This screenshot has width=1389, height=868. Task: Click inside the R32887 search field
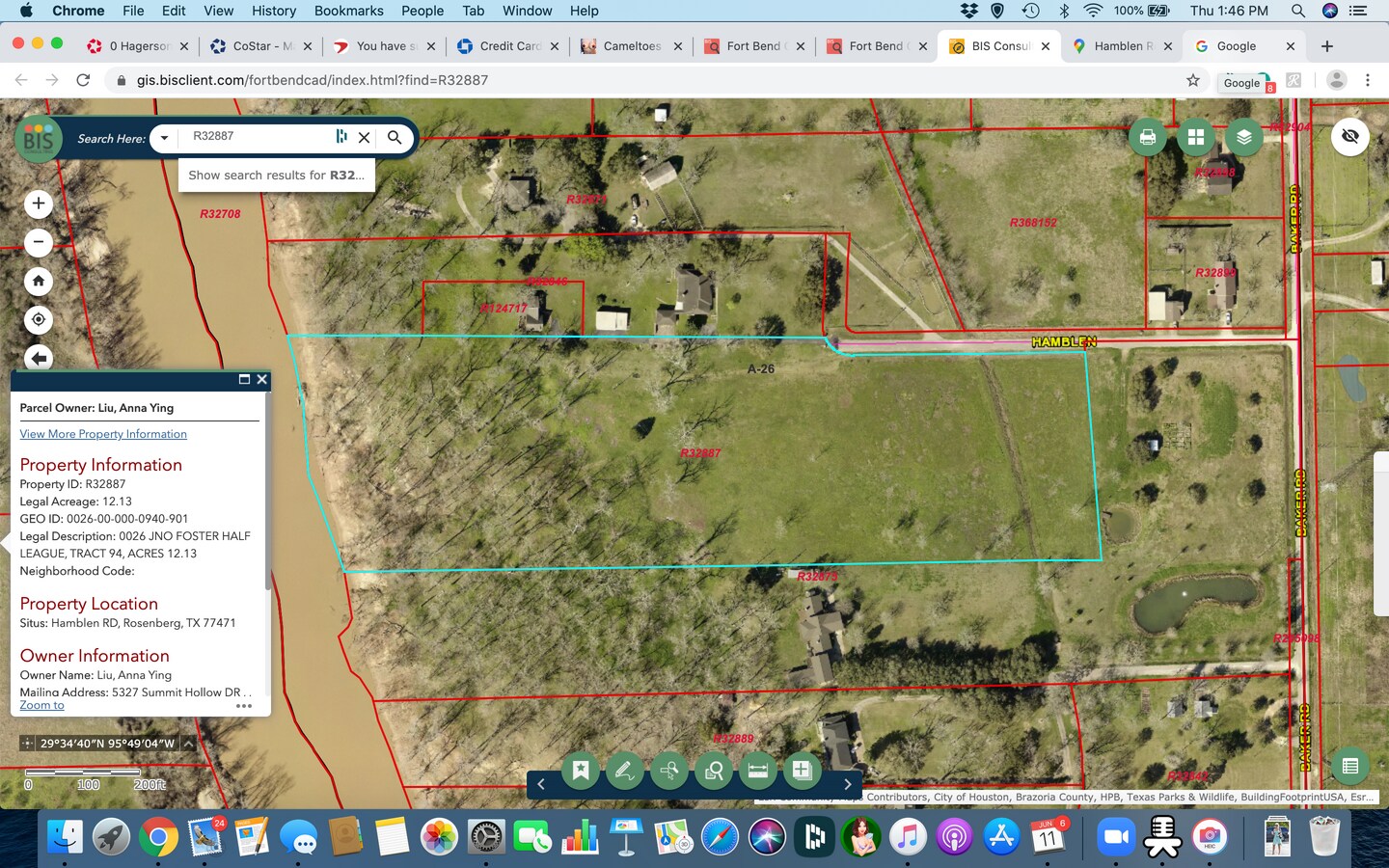(256, 138)
